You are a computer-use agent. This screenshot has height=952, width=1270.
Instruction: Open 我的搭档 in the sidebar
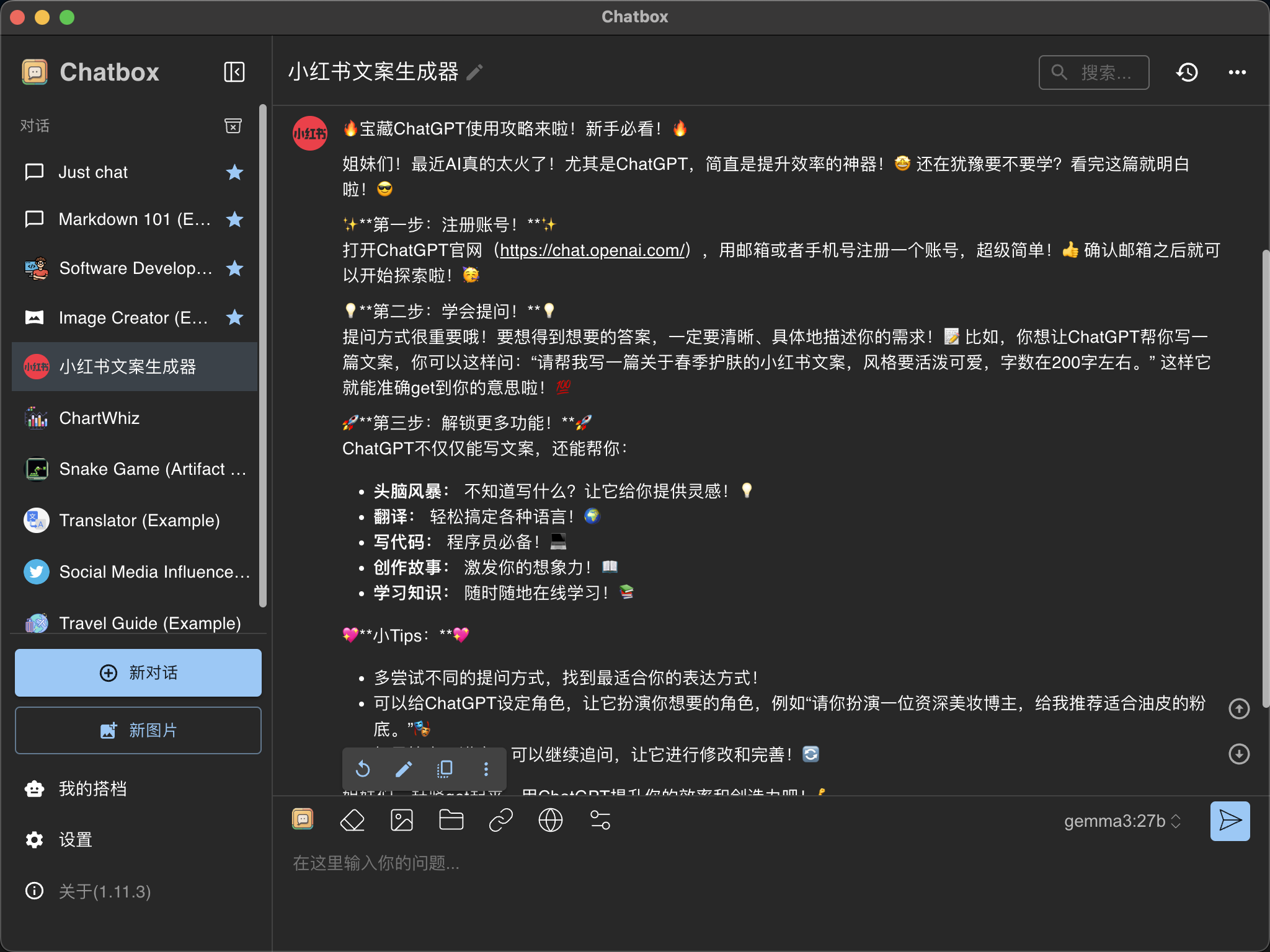pos(93,789)
